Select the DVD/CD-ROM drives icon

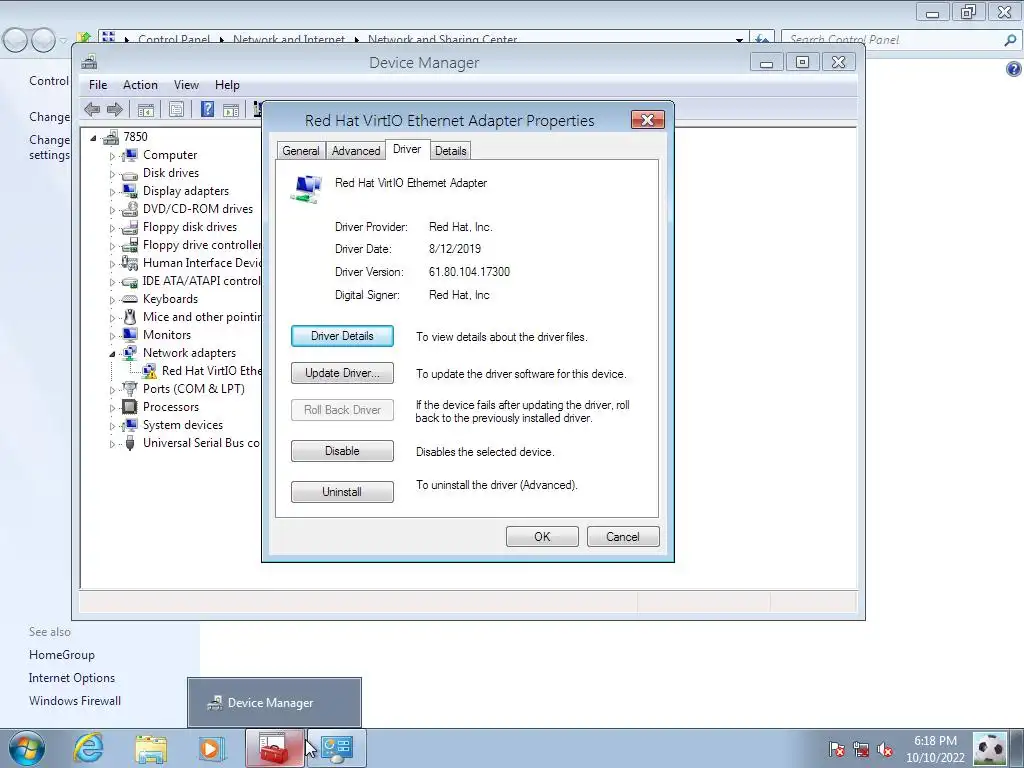coord(130,209)
